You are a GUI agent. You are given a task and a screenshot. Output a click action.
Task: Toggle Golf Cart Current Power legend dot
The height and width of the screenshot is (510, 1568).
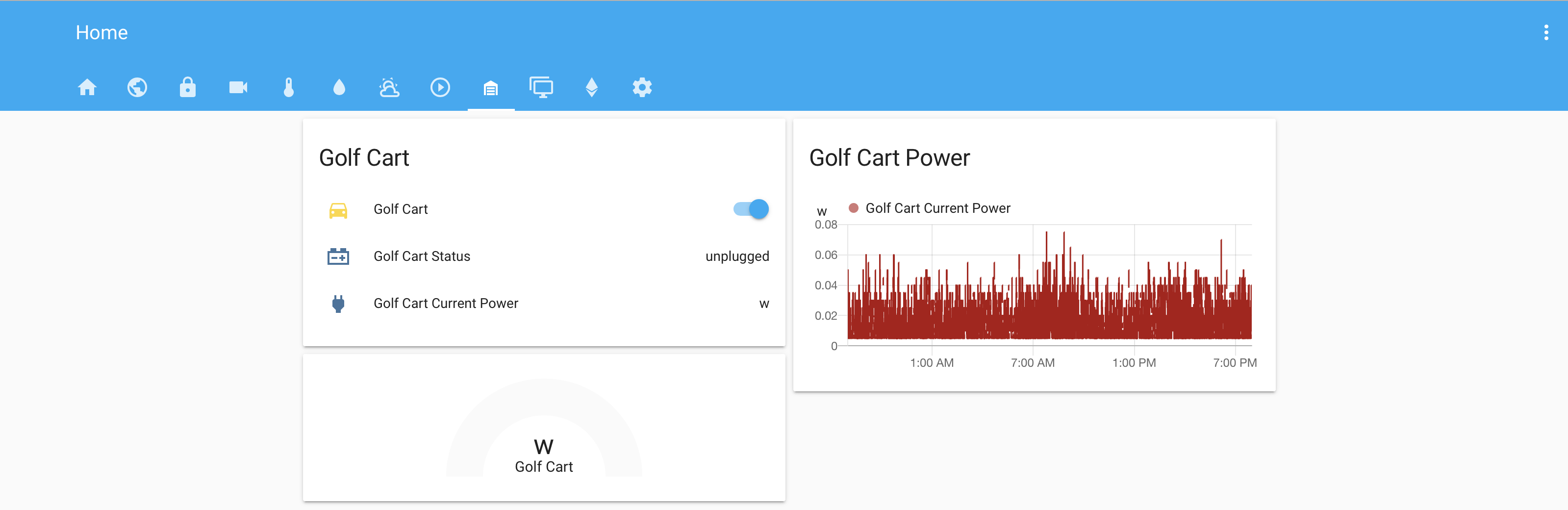(854, 208)
